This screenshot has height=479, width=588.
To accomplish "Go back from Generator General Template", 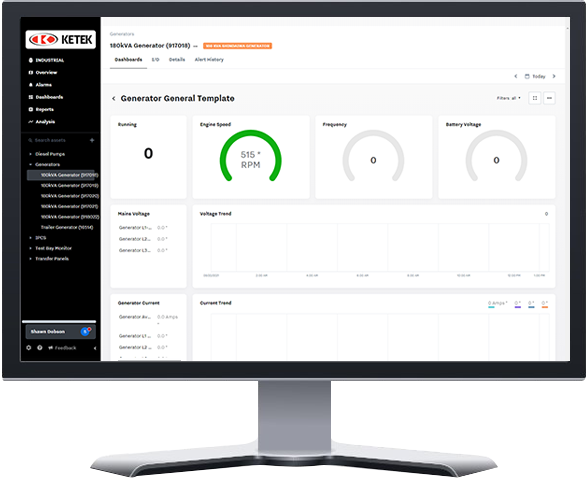I will coord(114,99).
